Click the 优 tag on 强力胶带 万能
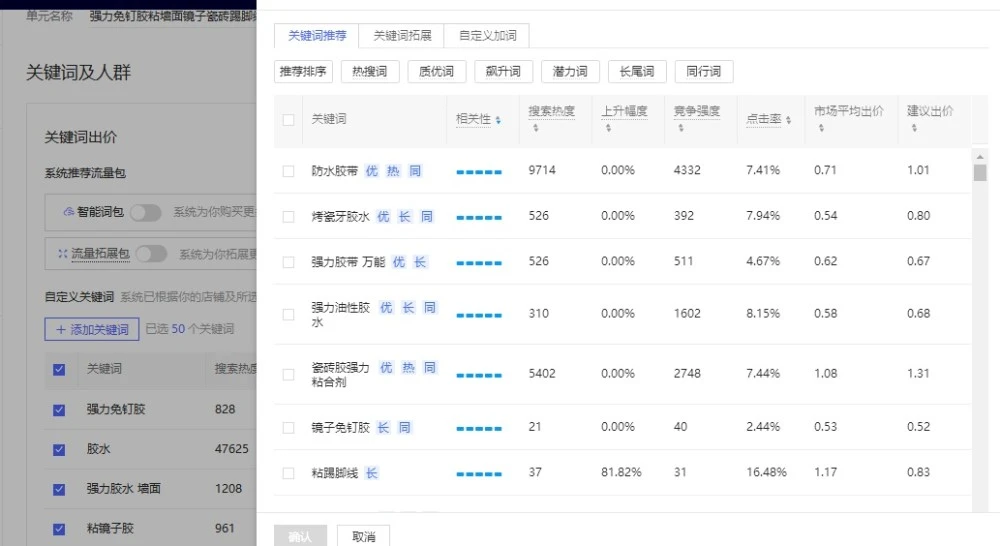The height and width of the screenshot is (546, 1000). [399, 262]
